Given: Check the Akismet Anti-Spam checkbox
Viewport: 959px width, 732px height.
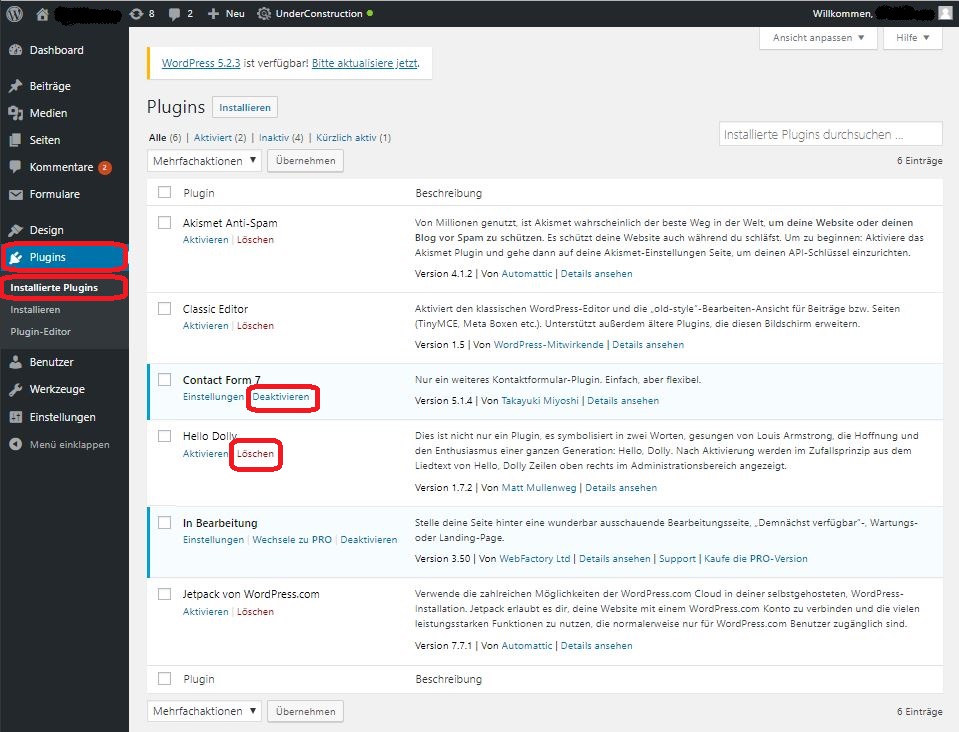Looking at the screenshot, I should coord(164,222).
